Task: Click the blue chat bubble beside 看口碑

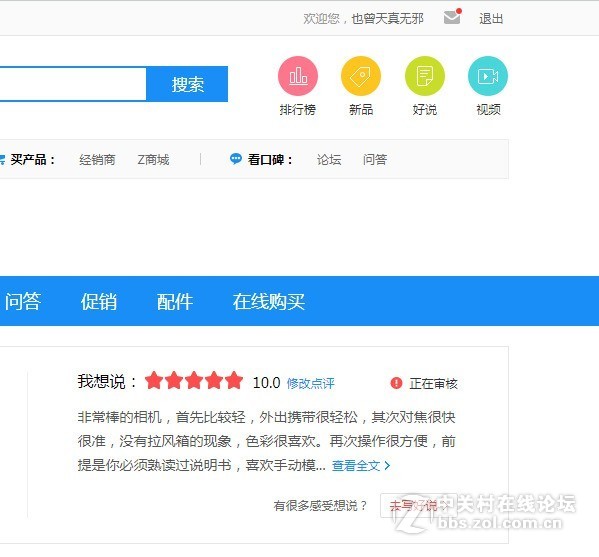Action: pyautogui.click(x=236, y=159)
